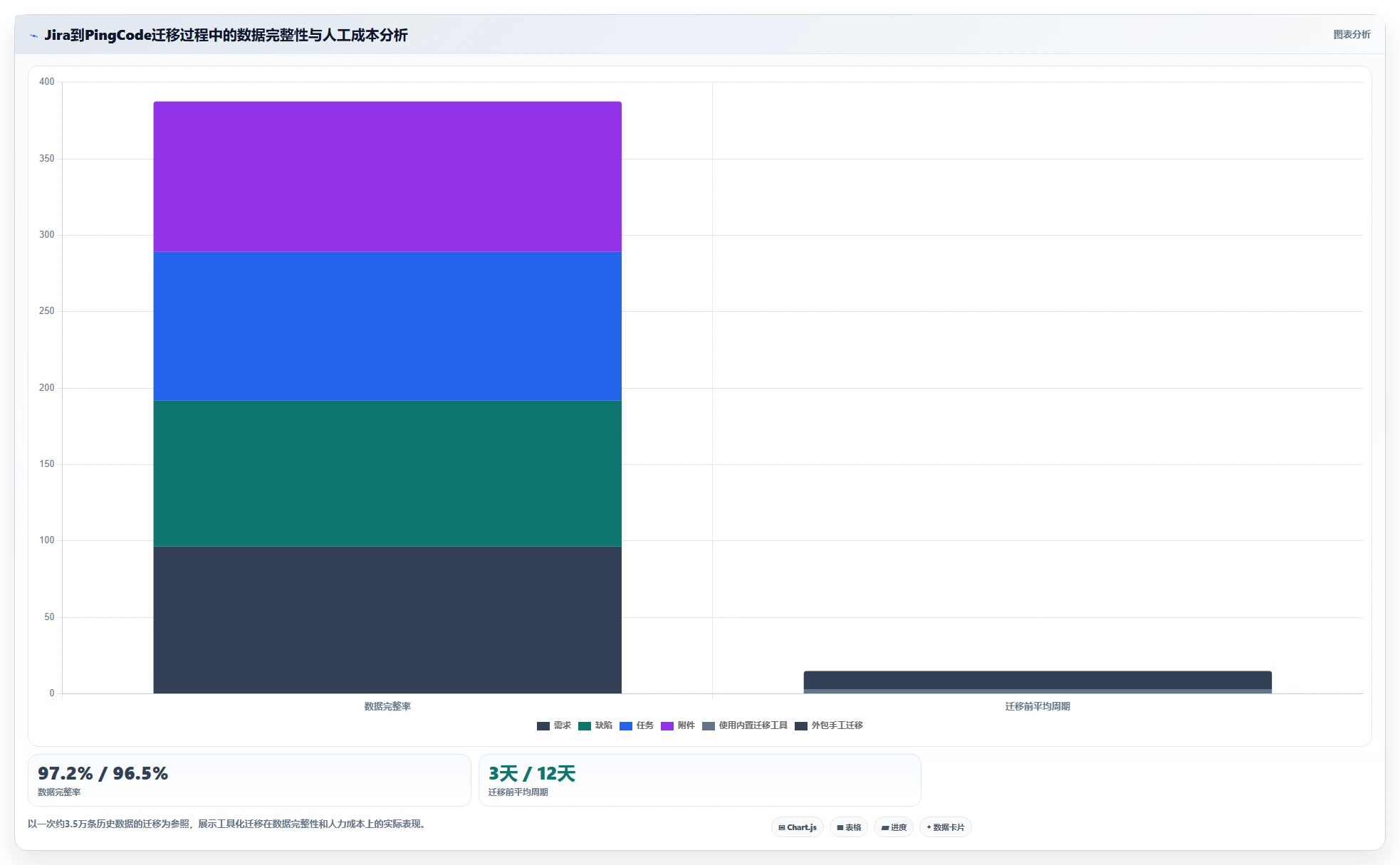
Task: Click the 3天 / 12天 value
Action: (532, 774)
